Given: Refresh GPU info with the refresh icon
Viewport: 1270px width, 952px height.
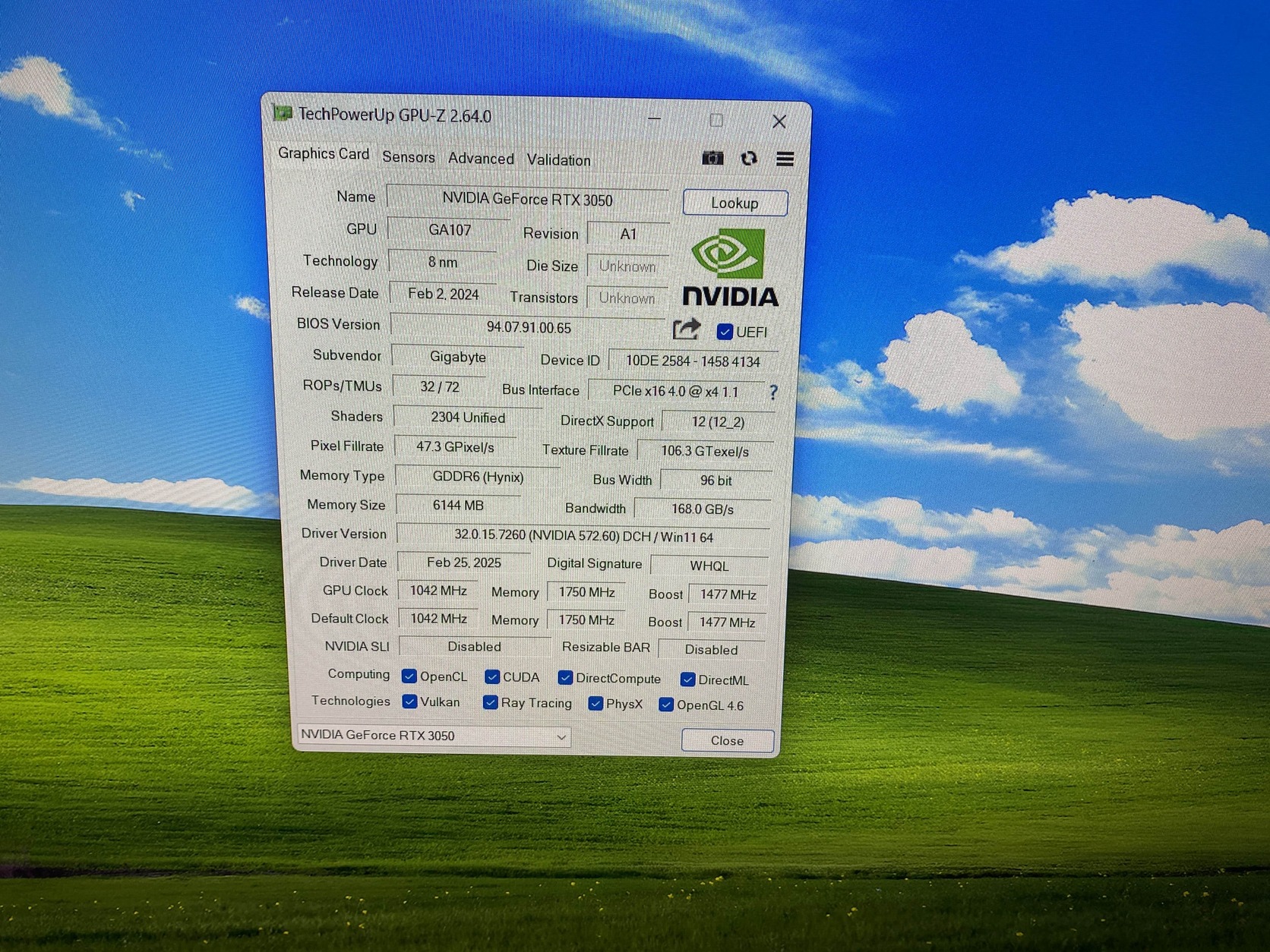Looking at the screenshot, I should click(x=749, y=158).
